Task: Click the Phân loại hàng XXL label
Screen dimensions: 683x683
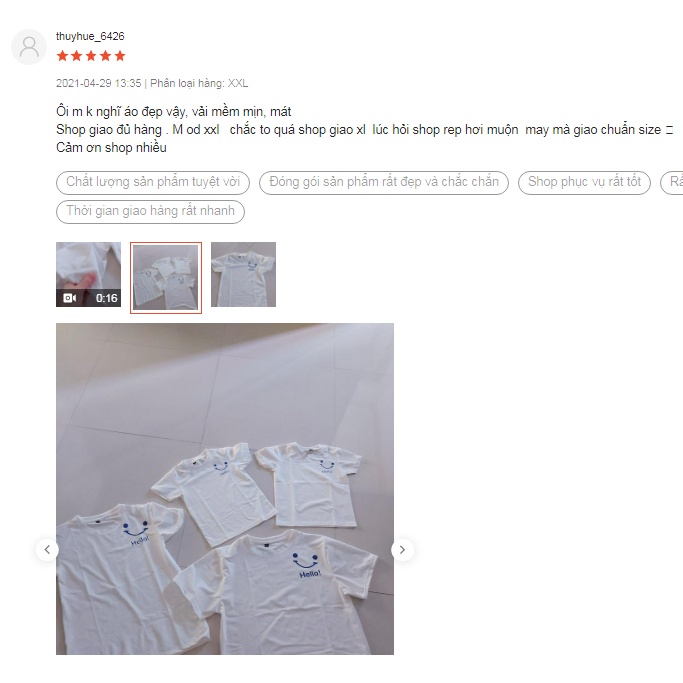Action: (199, 83)
